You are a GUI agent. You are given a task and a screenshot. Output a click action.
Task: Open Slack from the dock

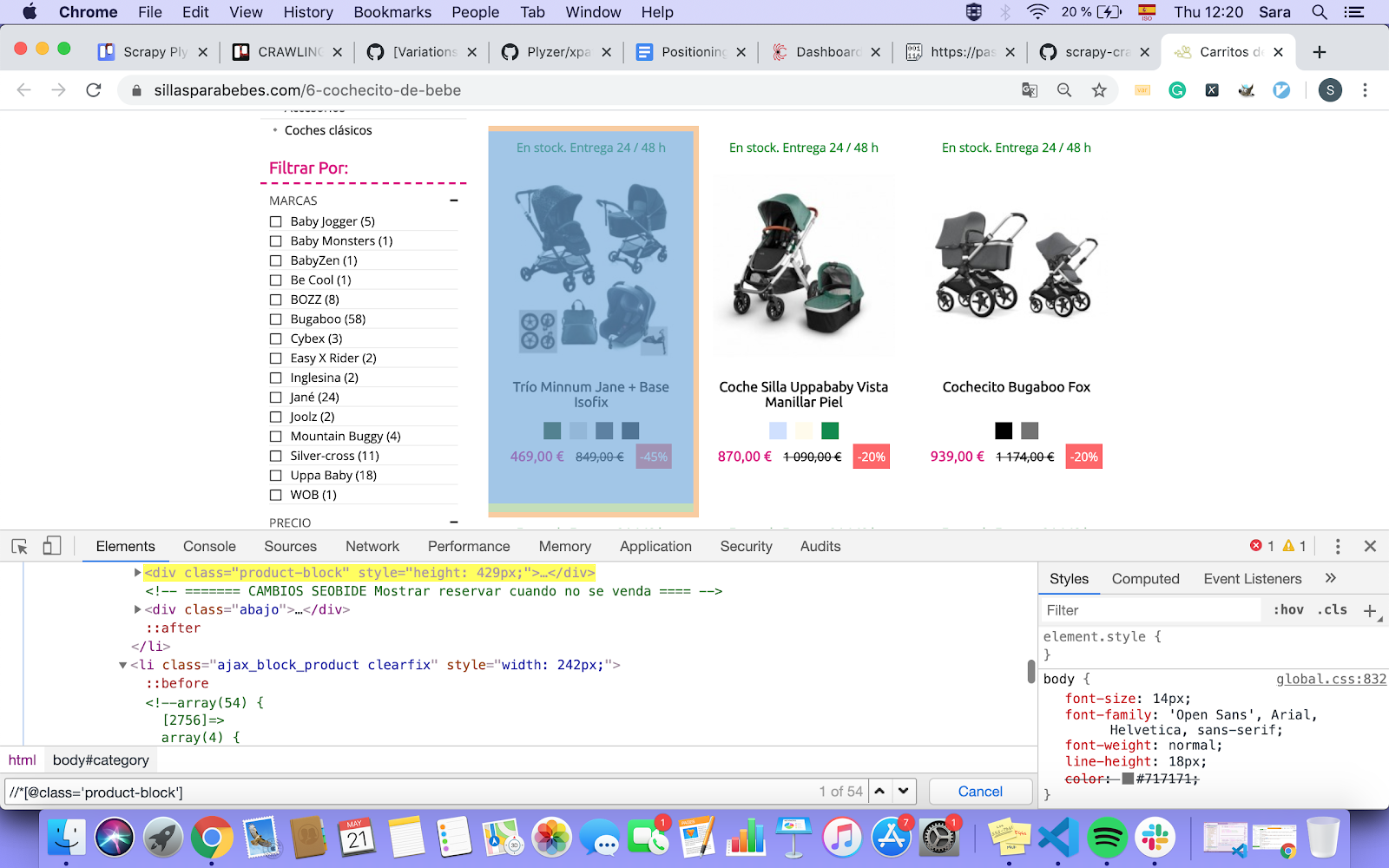point(1155,838)
